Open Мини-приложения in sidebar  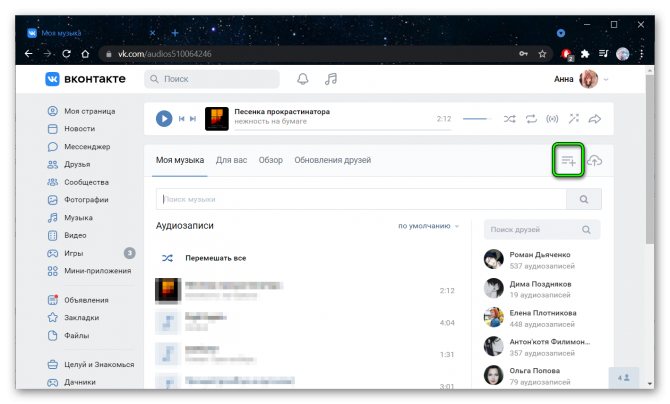click(x=89, y=271)
